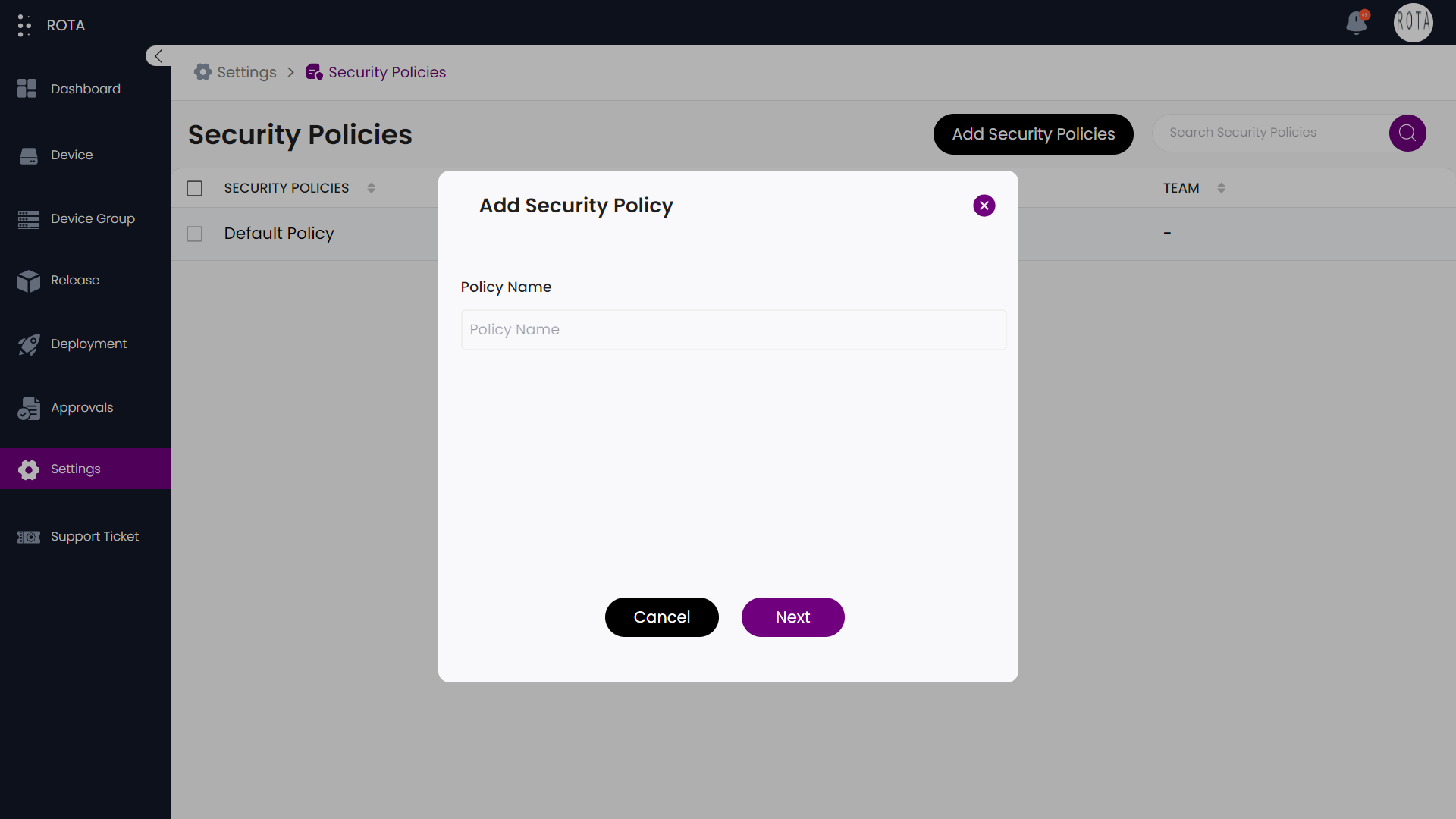Click the Cancel button in dialog
Image resolution: width=1456 pixels, height=819 pixels.
pos(662,616)
